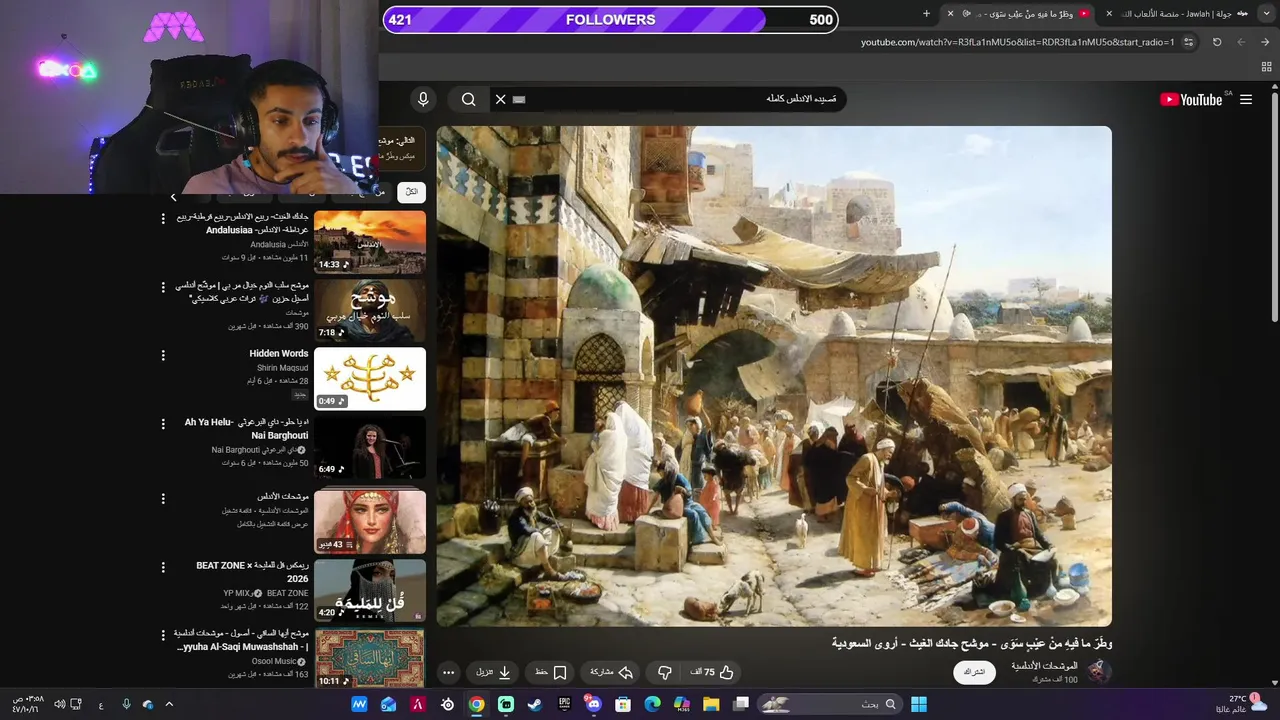The image size is (1280, 720).
Task: Open the BEAT ZONE remix thumbnail 4:20
Action: click(370, 590)
